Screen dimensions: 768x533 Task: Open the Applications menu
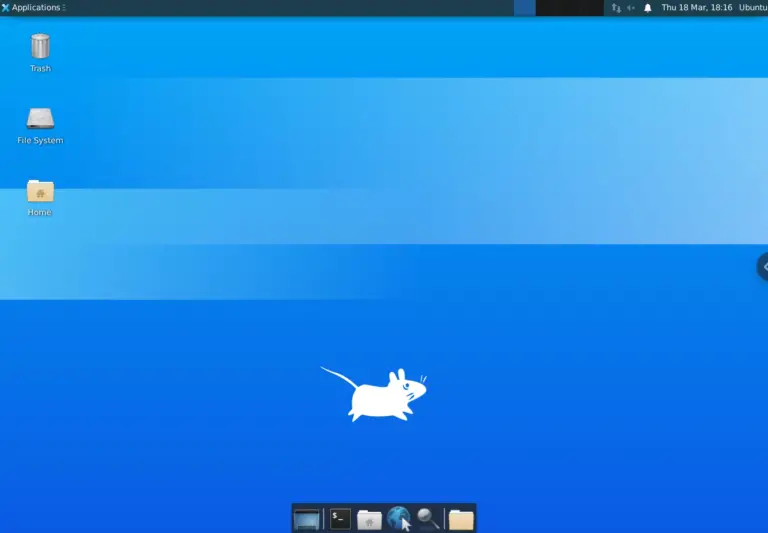click(x=33, y=7)
